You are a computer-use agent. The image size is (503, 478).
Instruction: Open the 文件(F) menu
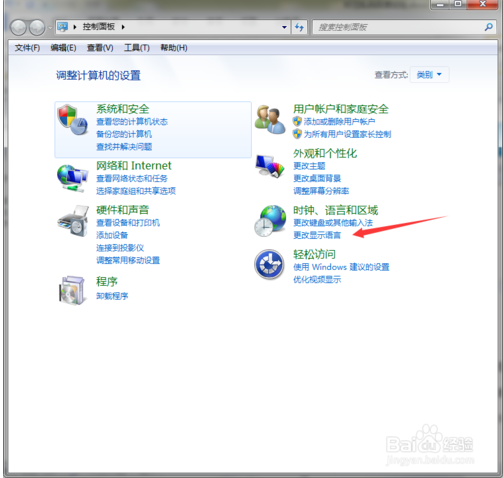pyautogui.click(x=27, y=48)
